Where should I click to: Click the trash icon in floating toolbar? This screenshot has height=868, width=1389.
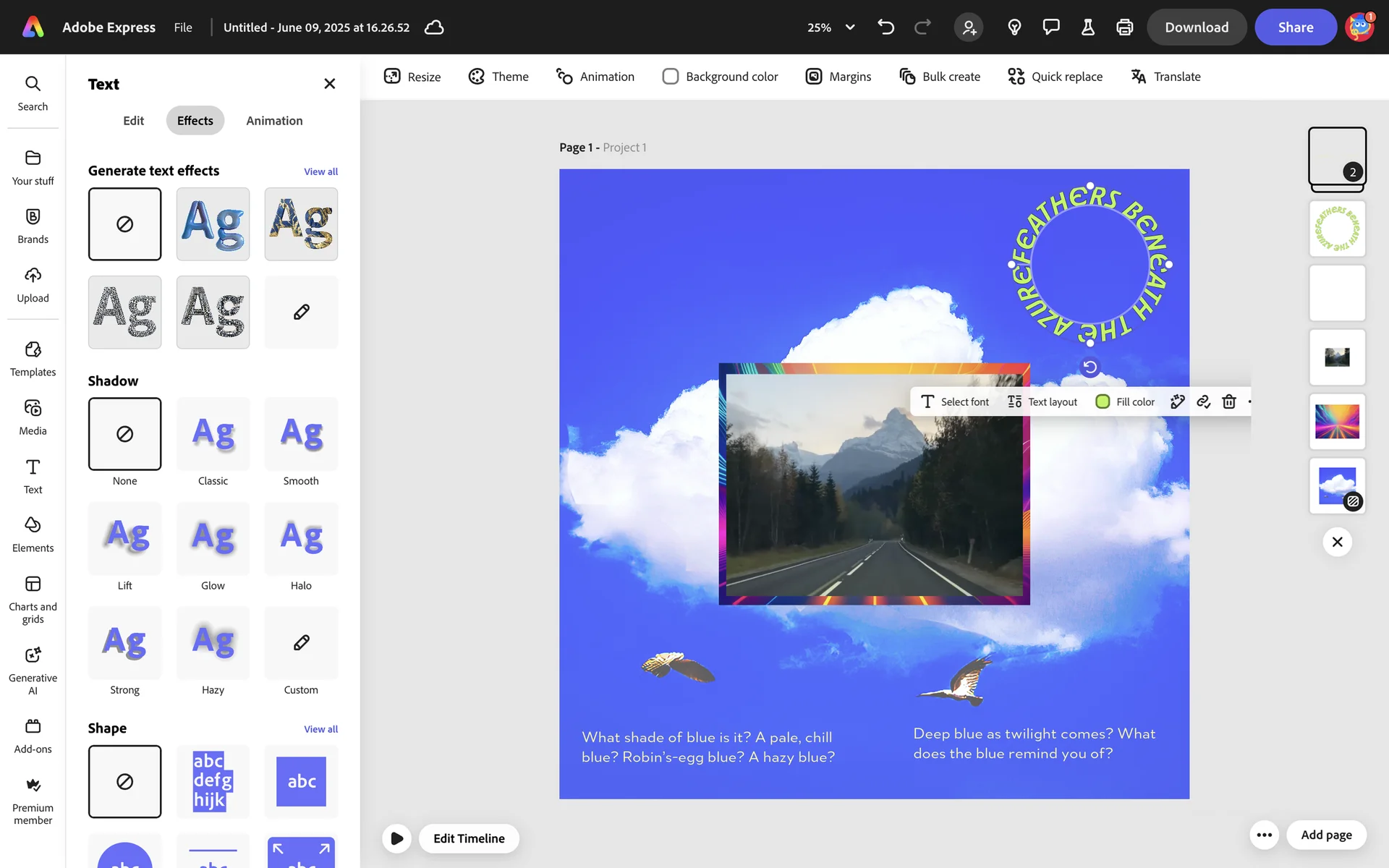click(1228, 401)
